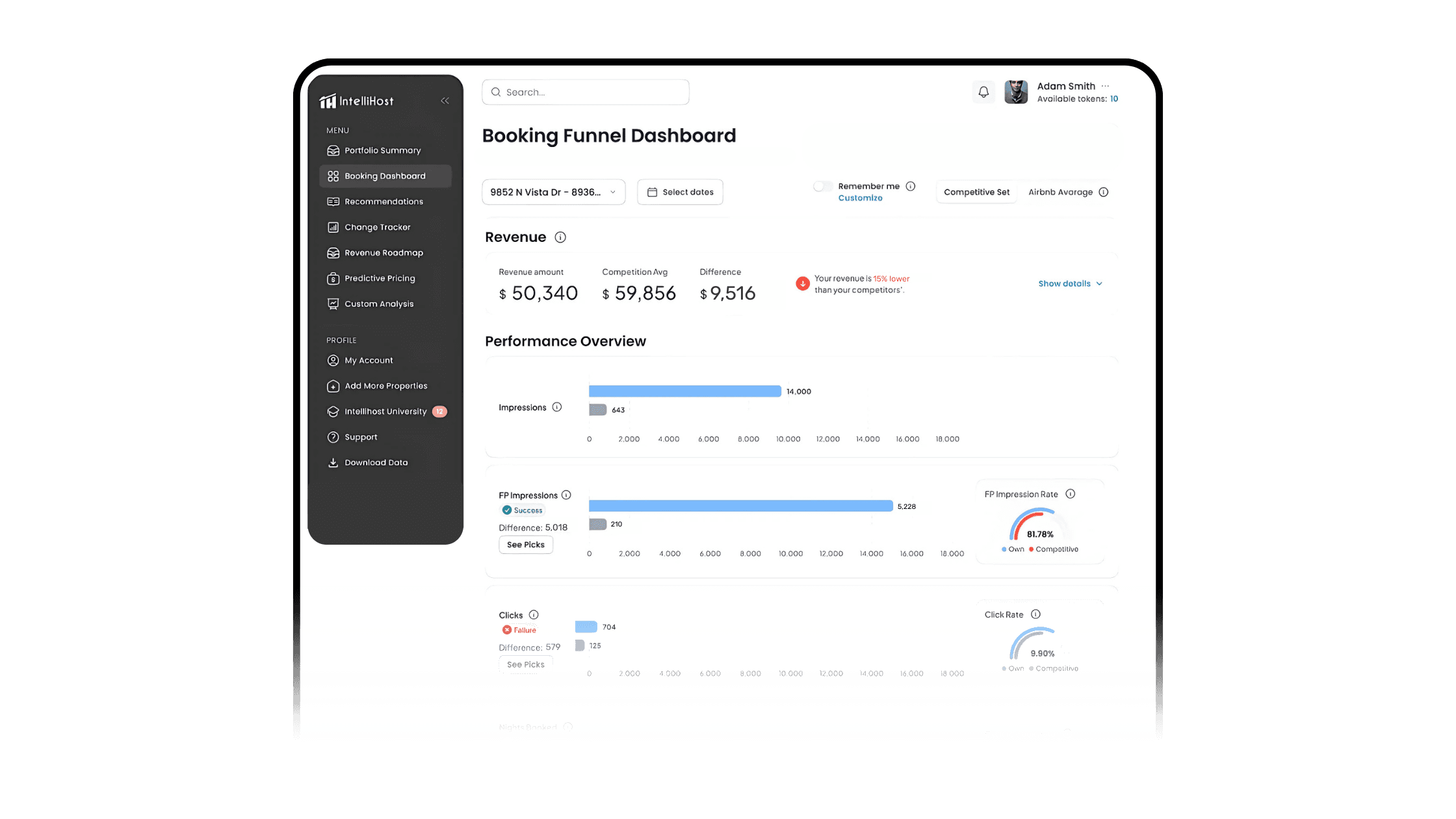
Task: Click the notification bell icon
Action: coord(983,92)
